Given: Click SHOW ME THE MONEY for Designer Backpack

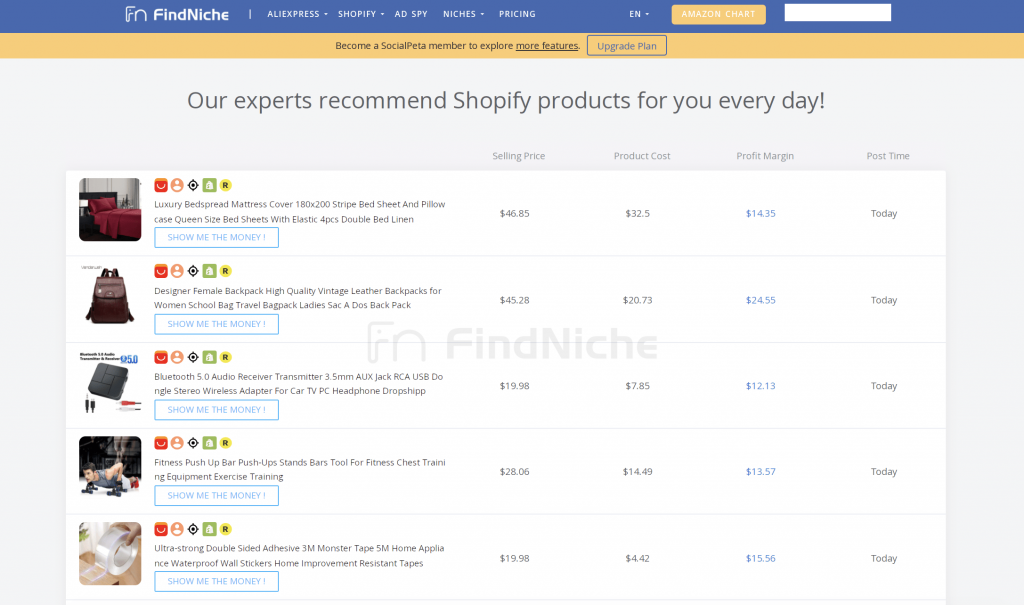Looking at the screenshot, I should point(216,324).
